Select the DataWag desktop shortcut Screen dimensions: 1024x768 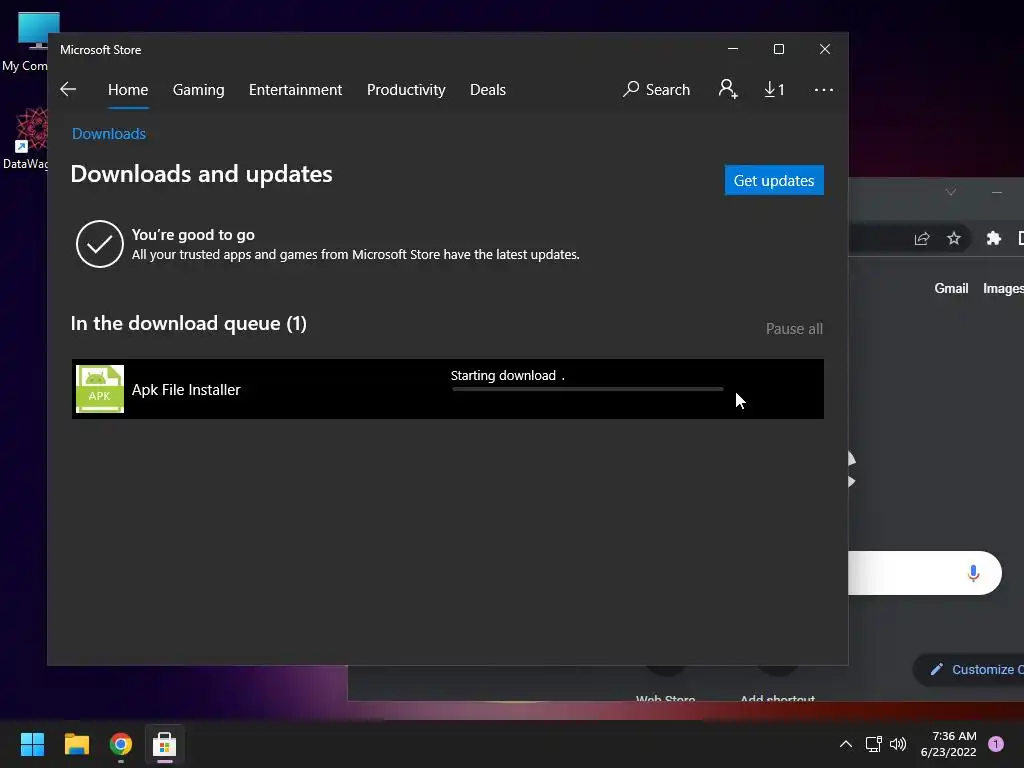click(x=25, y=139)
